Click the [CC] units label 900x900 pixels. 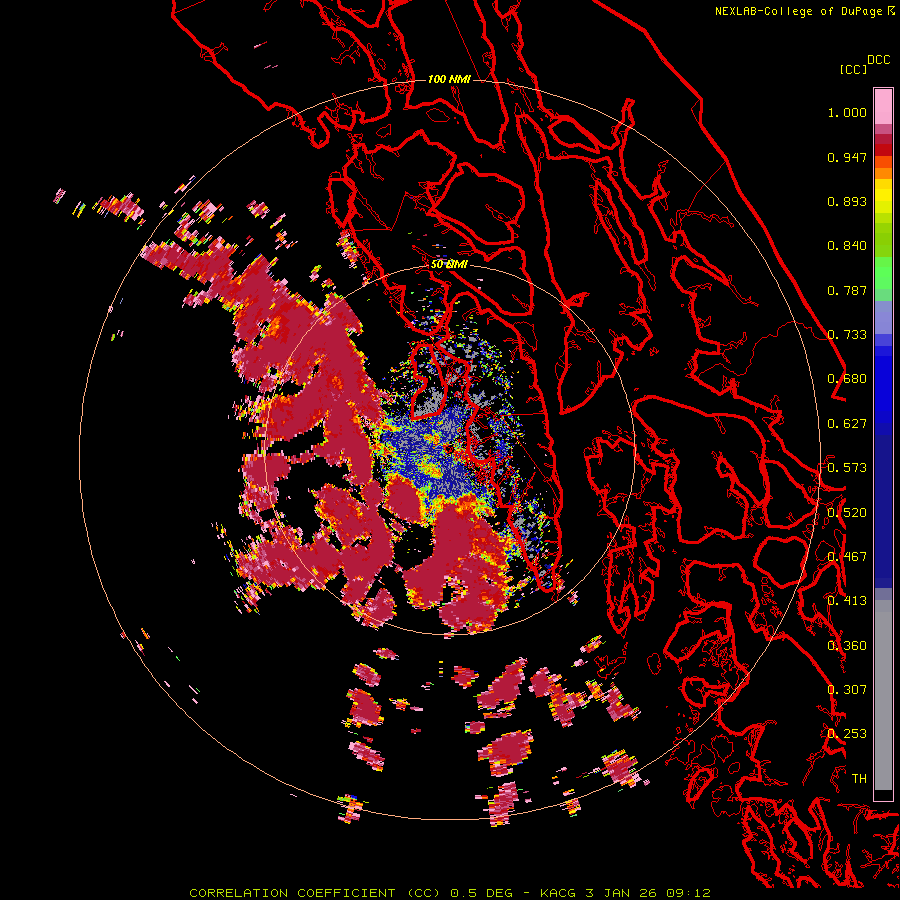coord(853,69)
